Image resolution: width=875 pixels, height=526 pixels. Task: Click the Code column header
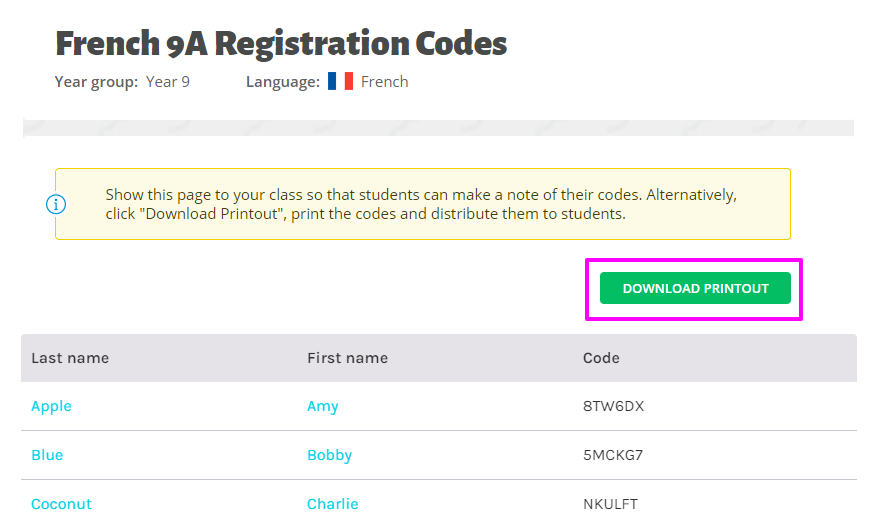601,358
